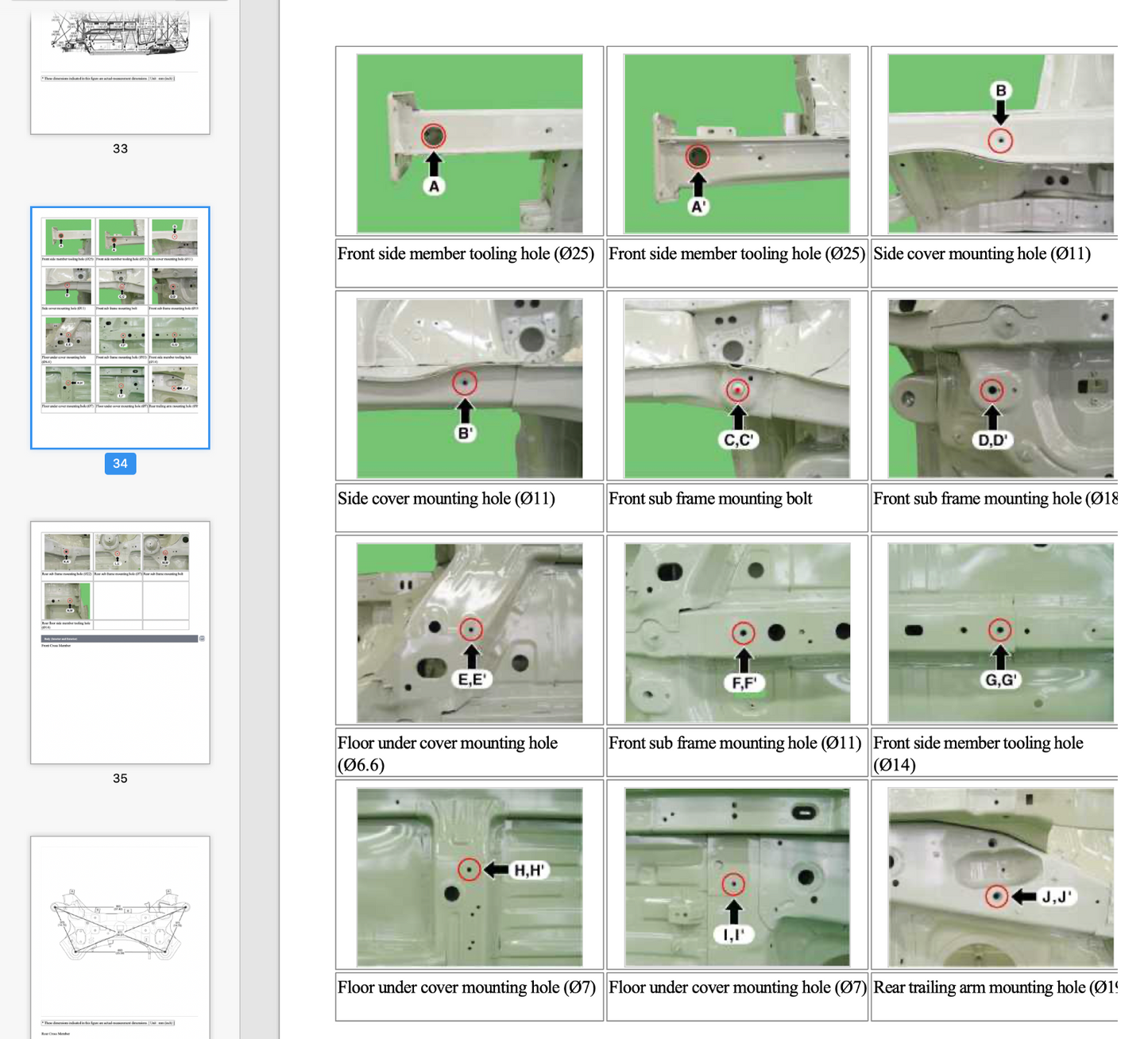Click the photo labeled B'
1148x1039 pixels.
click(x=470, y=388)
